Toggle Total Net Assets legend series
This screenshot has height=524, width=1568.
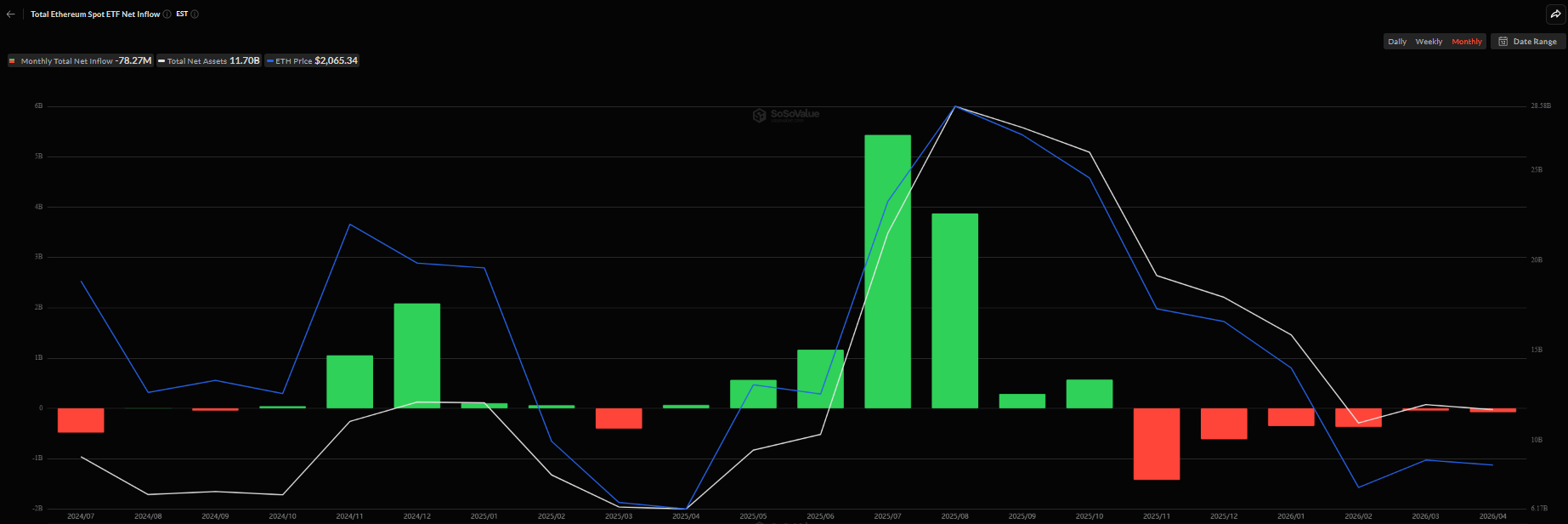[208, 61]
